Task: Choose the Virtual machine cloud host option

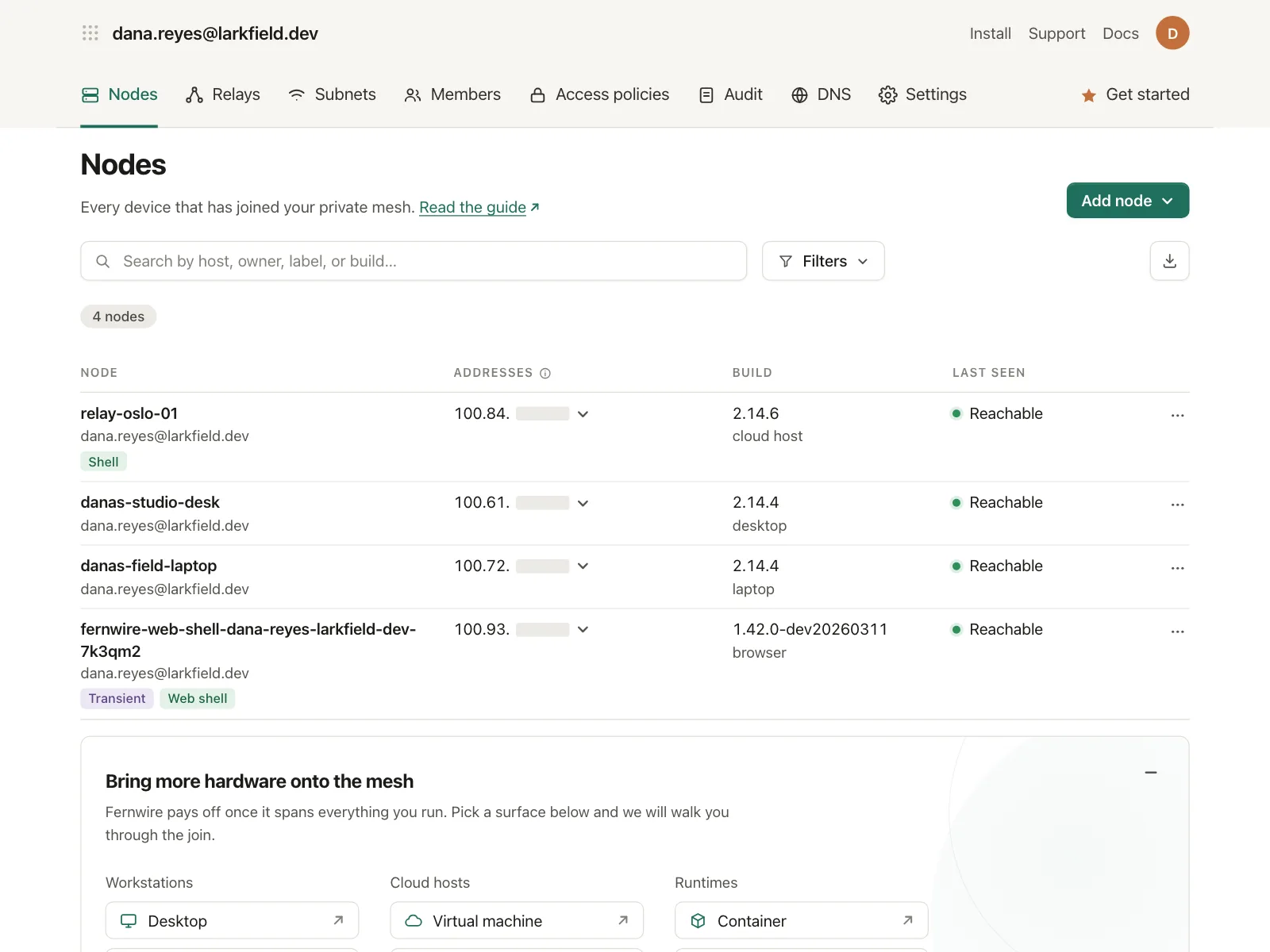Action: tap(517, 920)
